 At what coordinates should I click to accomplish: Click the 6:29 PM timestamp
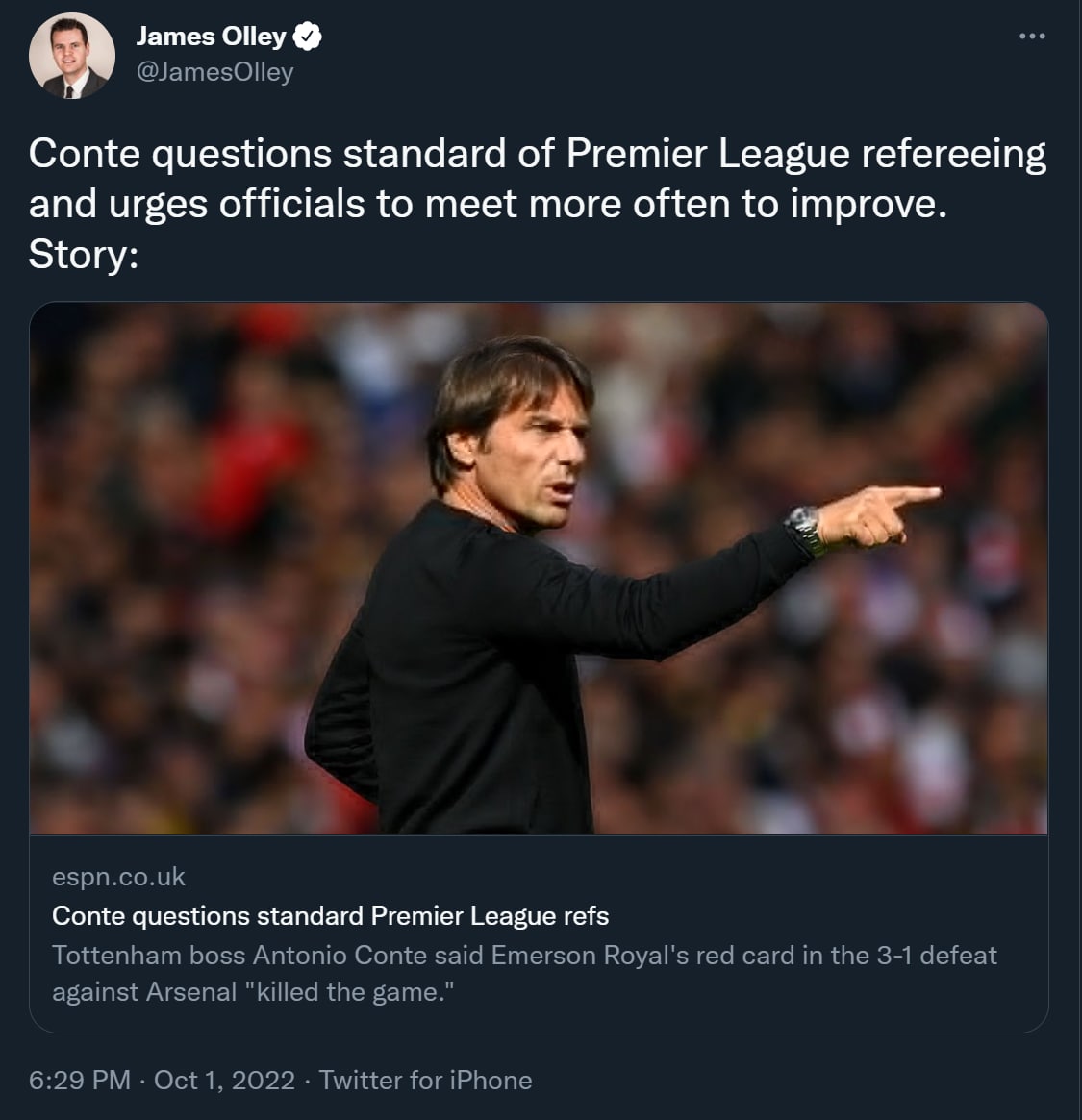pyautogui.click(x=79, y=1080)
